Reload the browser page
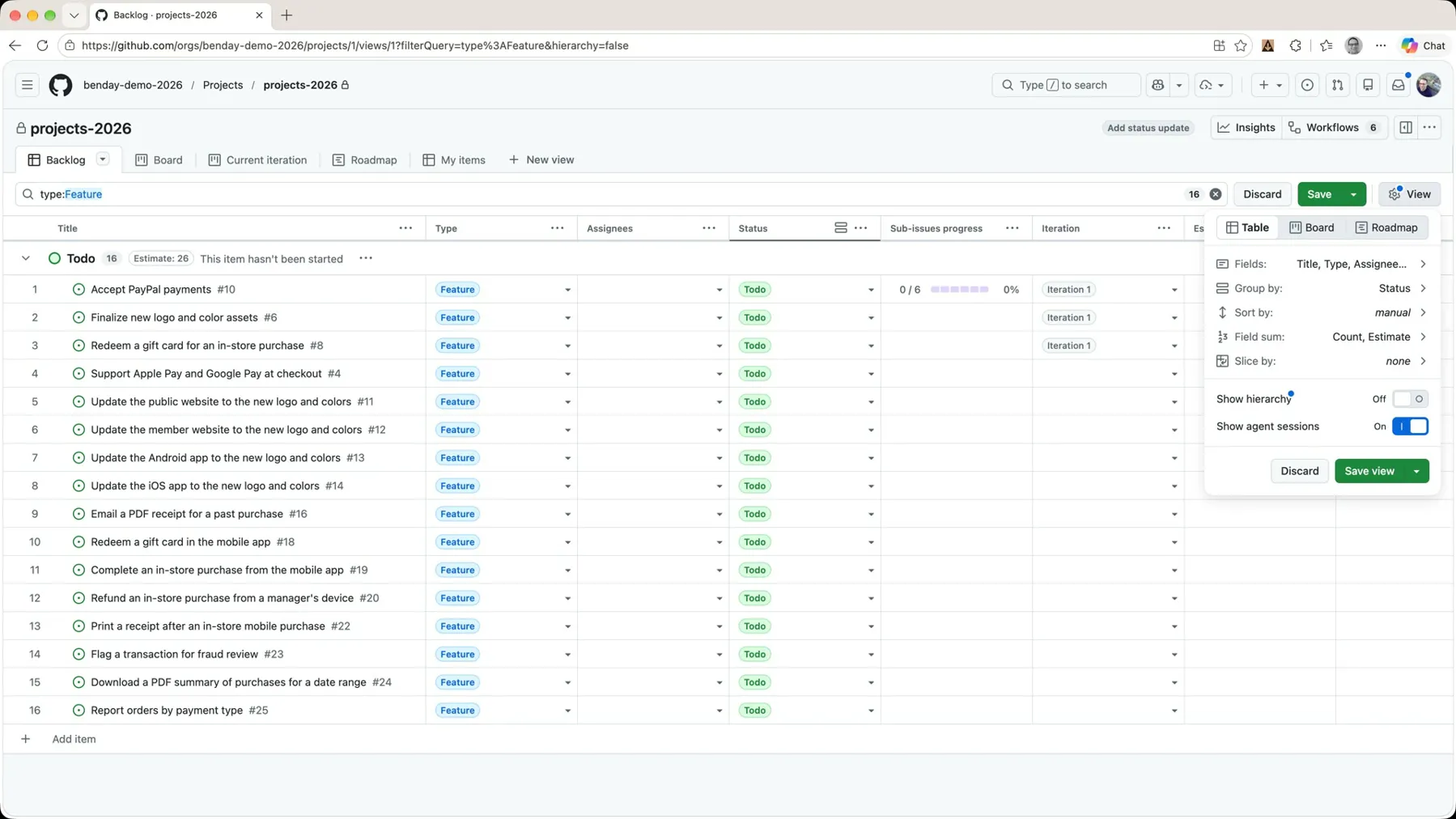 coord(42,46)
